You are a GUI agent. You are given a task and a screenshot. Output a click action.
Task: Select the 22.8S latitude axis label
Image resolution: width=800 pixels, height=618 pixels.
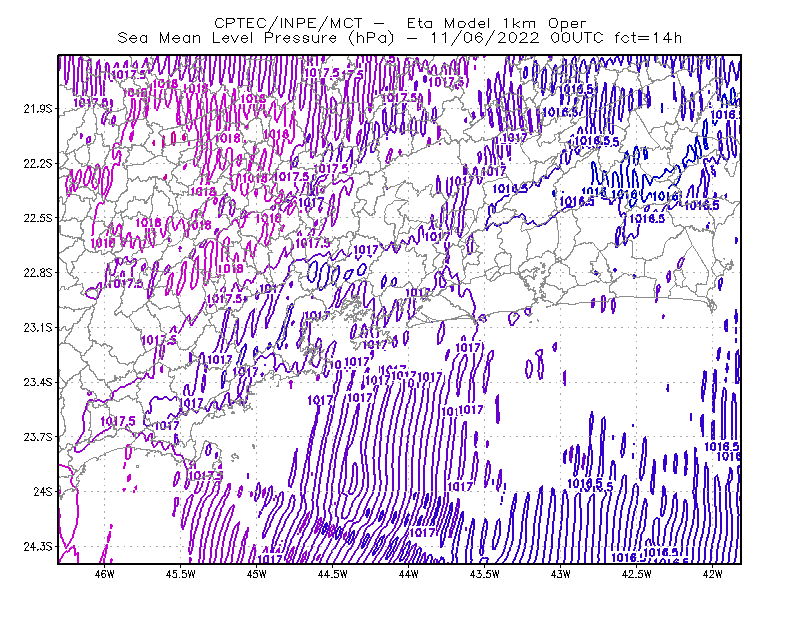coord(38,273)
